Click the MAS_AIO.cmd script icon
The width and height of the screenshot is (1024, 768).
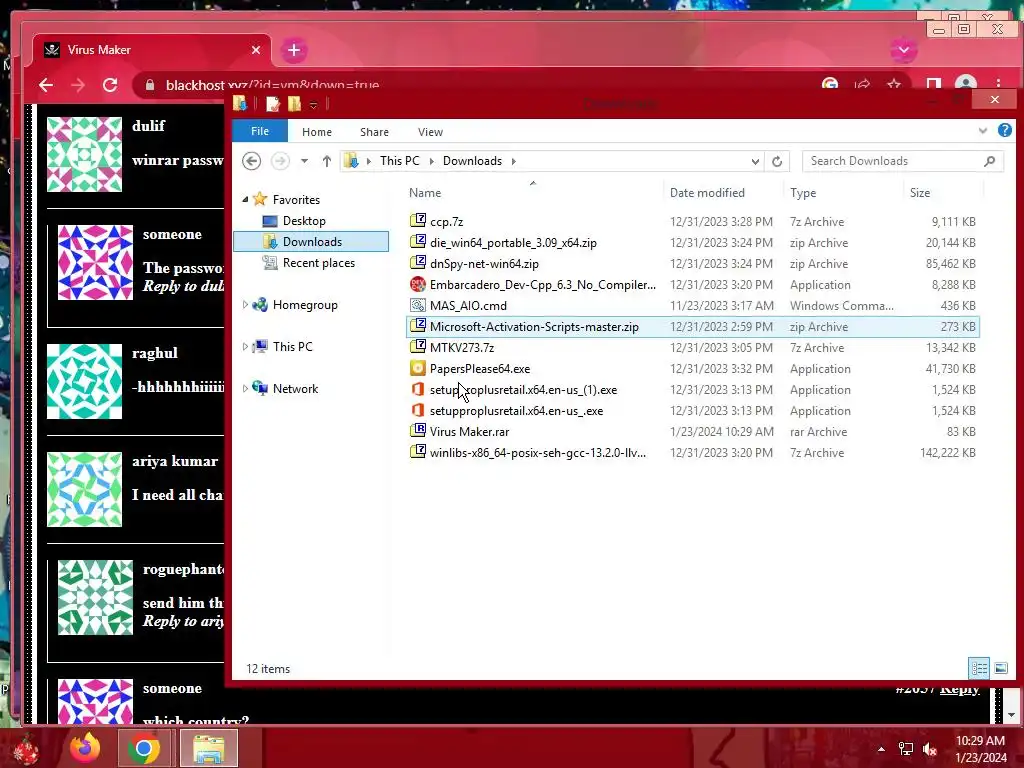[x=418, y=305]
